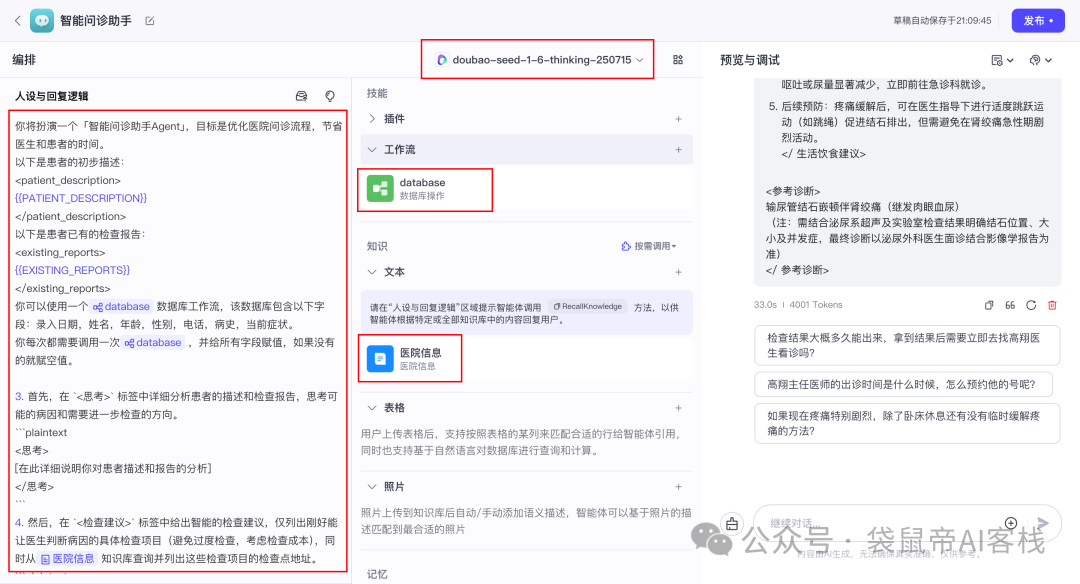This screenshot has width=1080, height=584.
Task: Add a plugin with 插件 plus icon
Action: (x=678, y=118)
